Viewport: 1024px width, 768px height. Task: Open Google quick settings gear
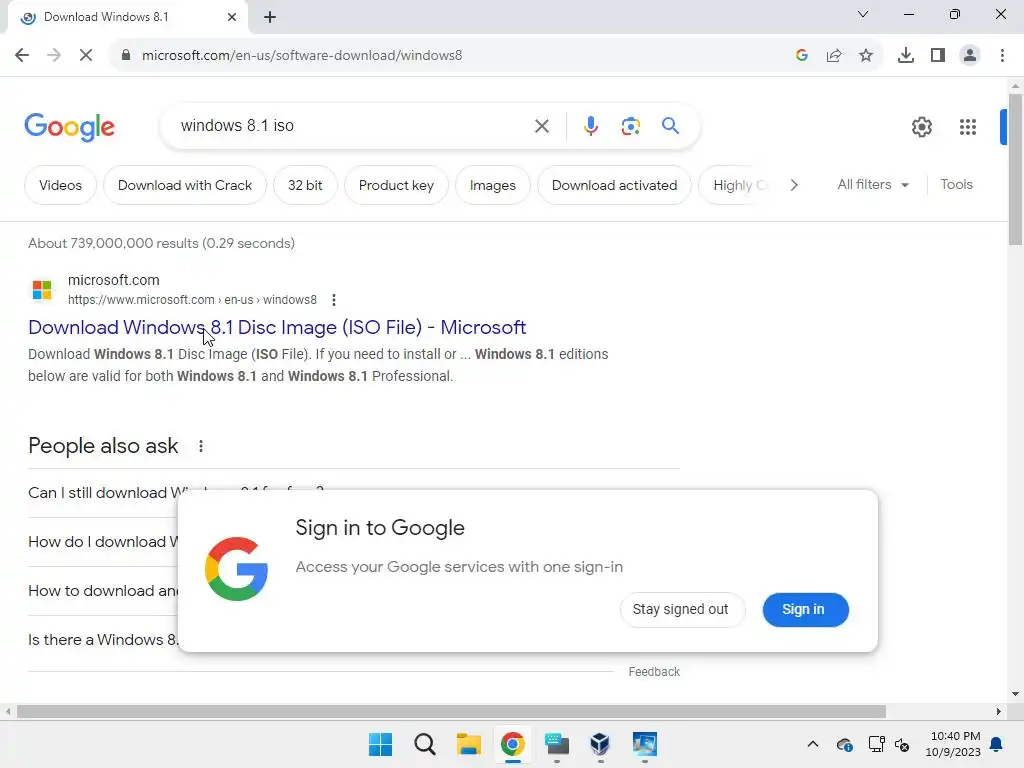click(921, 127)
